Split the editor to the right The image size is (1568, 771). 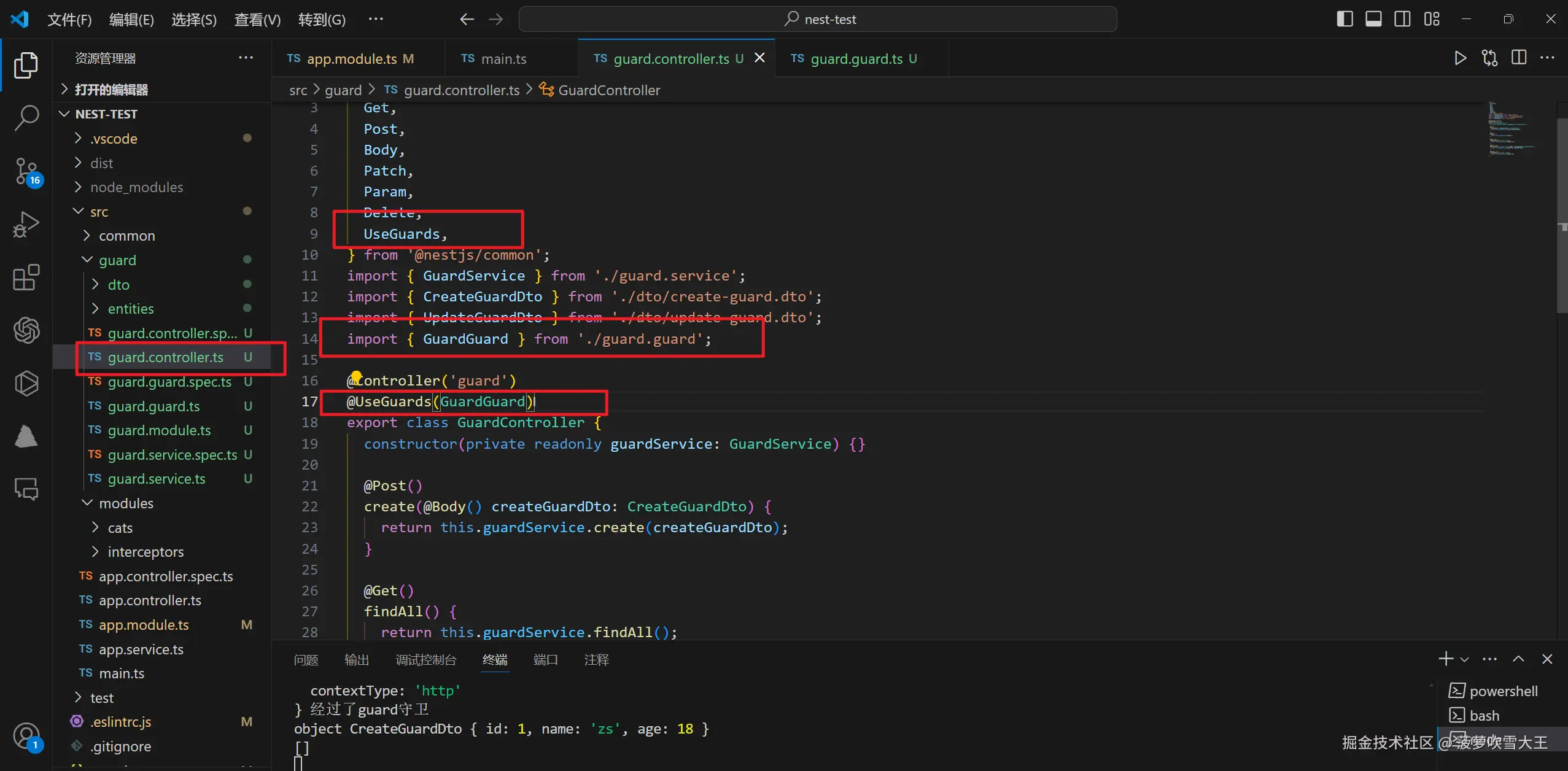(1518, 58)
